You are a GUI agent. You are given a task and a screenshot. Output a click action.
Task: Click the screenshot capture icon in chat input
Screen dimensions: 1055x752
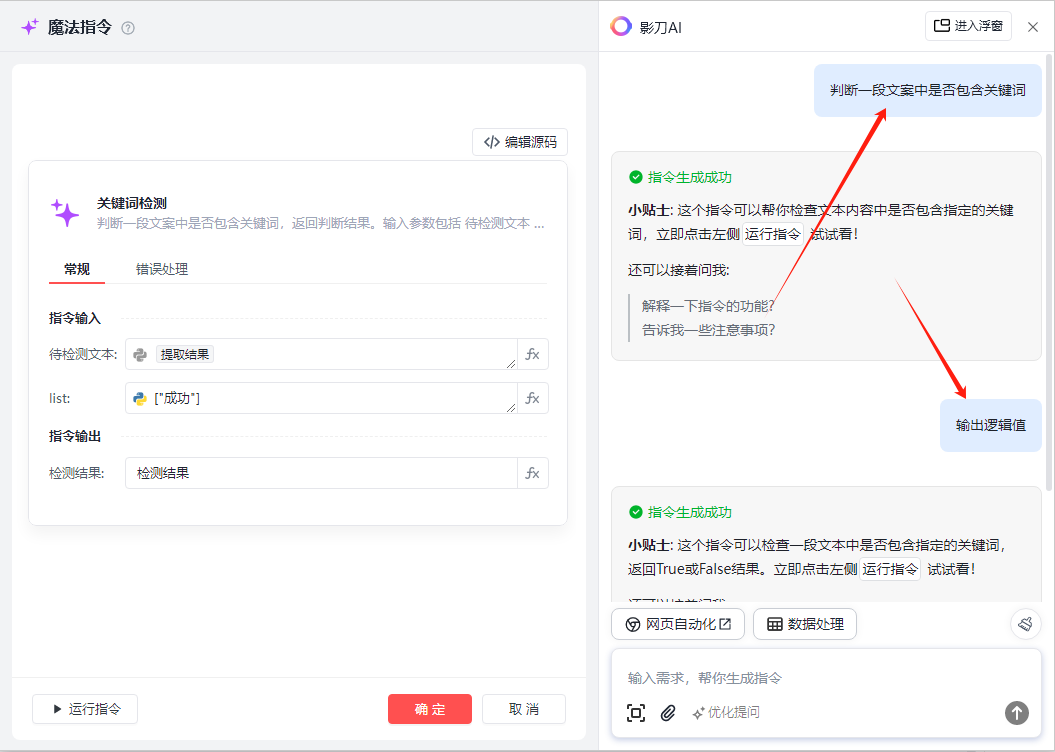click(x=636, y=712)
